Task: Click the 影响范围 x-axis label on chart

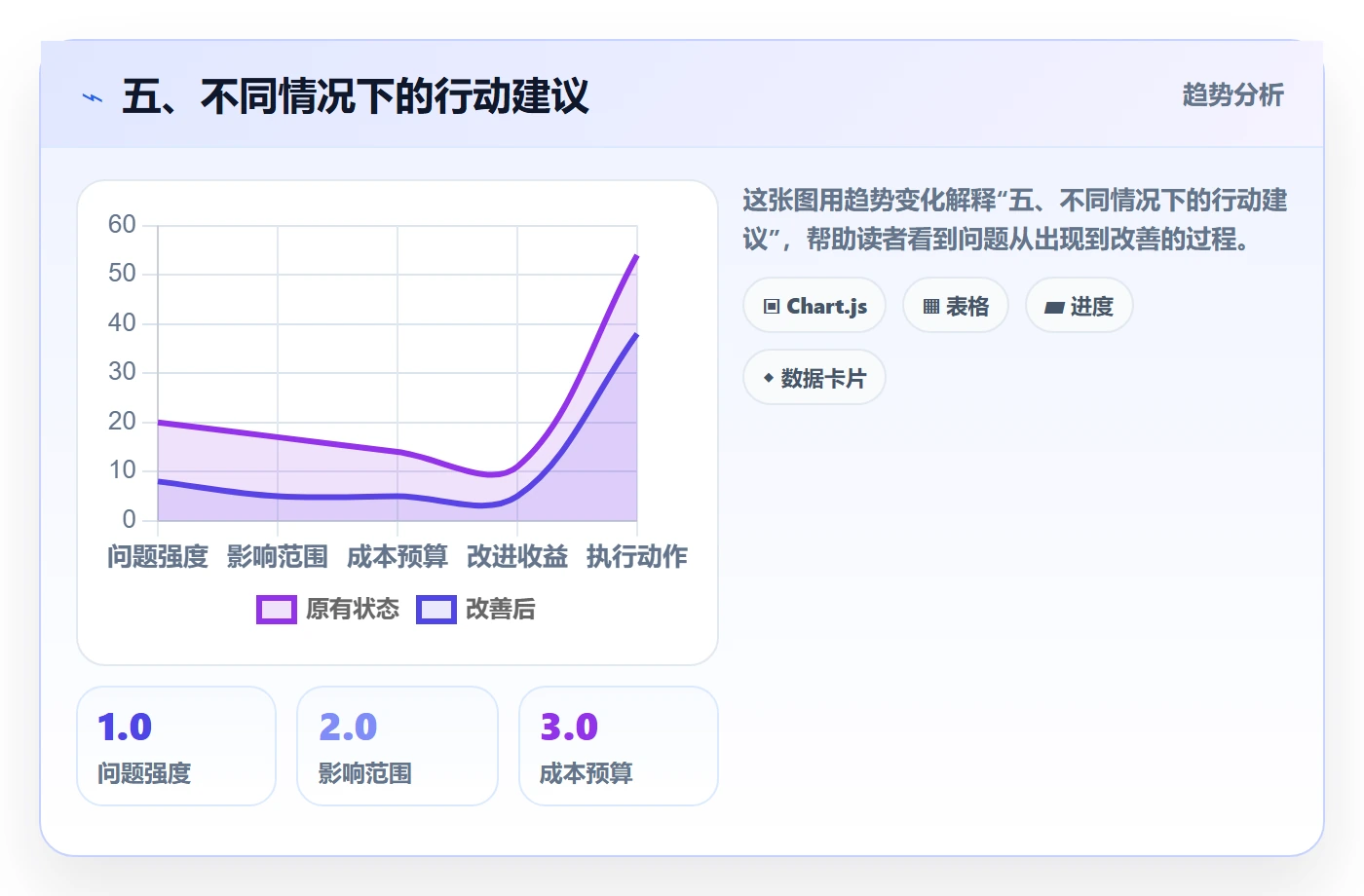Action: click(278, 557)
